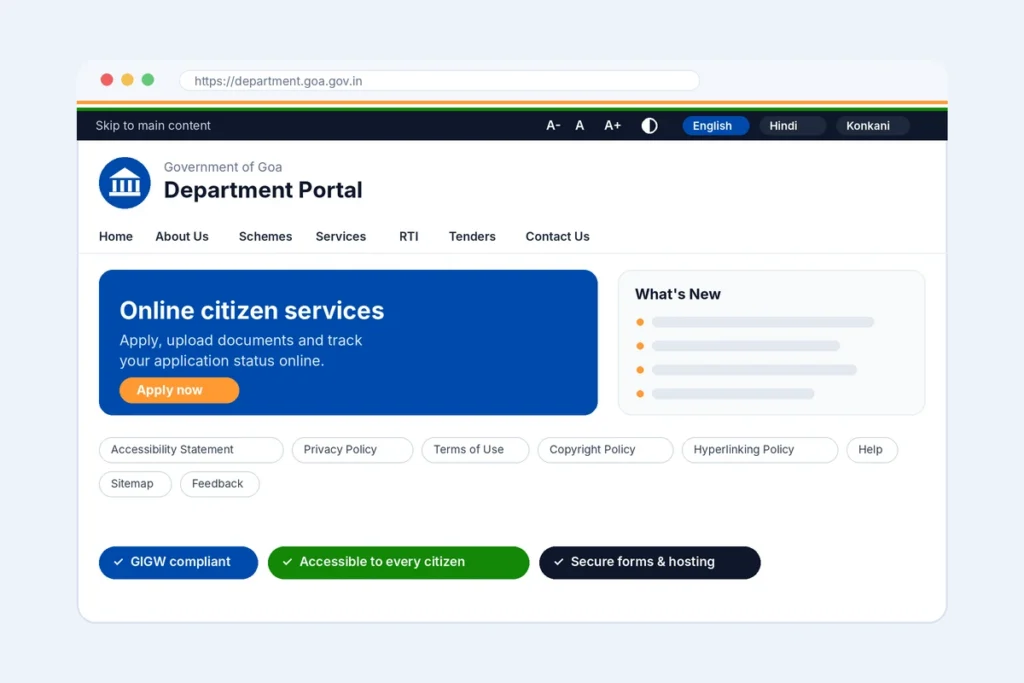This screenshot has height=683, width=1024.
Task: Click Skip to main content link
Action: click(153, 125)
